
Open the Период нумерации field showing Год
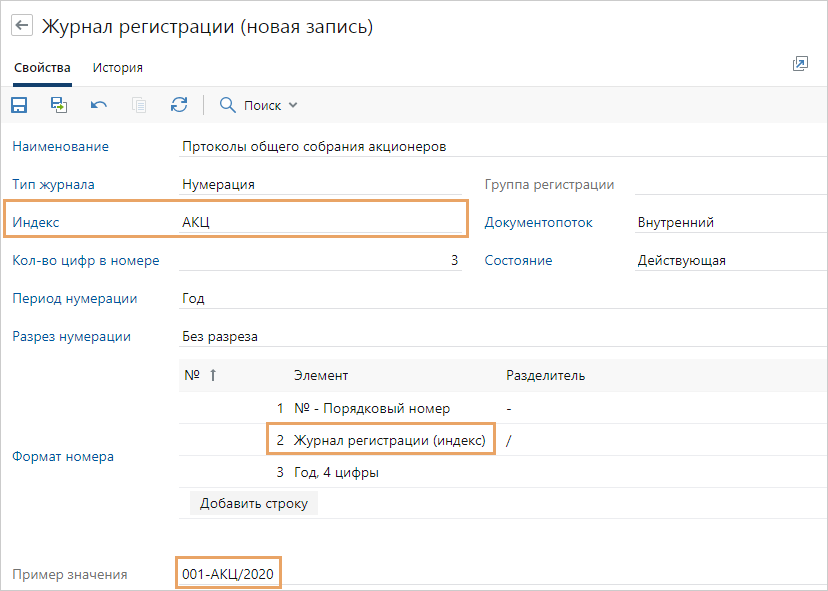320,299
